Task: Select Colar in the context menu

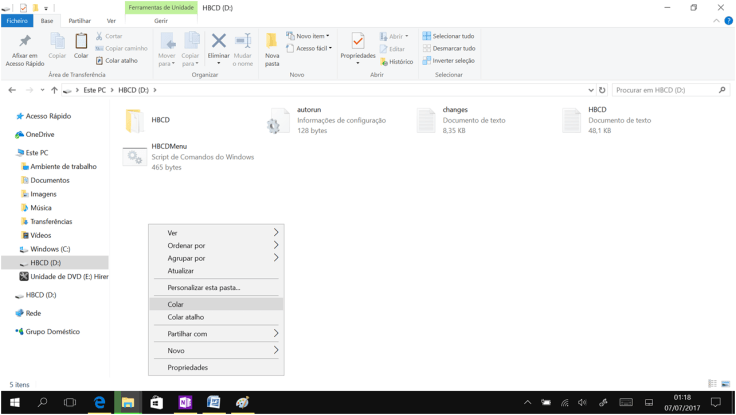Action: [176, 304]
